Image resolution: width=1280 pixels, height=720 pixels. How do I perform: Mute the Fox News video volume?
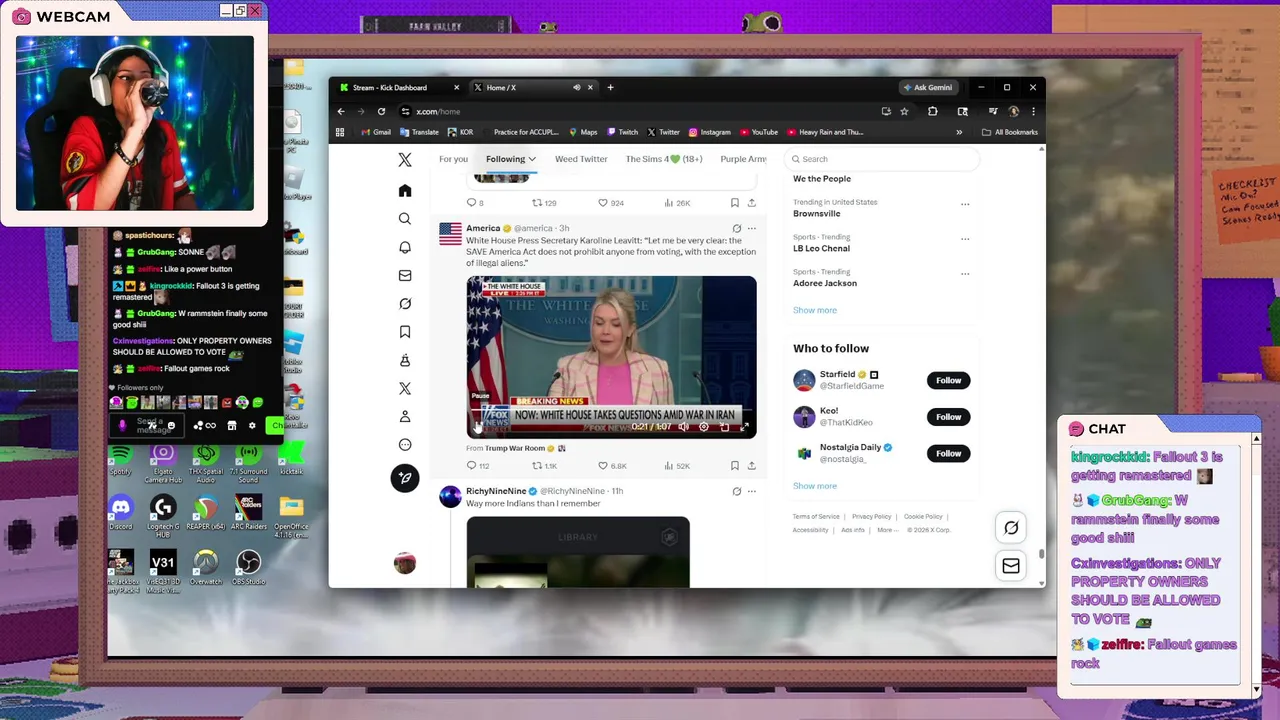click(x=683, y=427)
